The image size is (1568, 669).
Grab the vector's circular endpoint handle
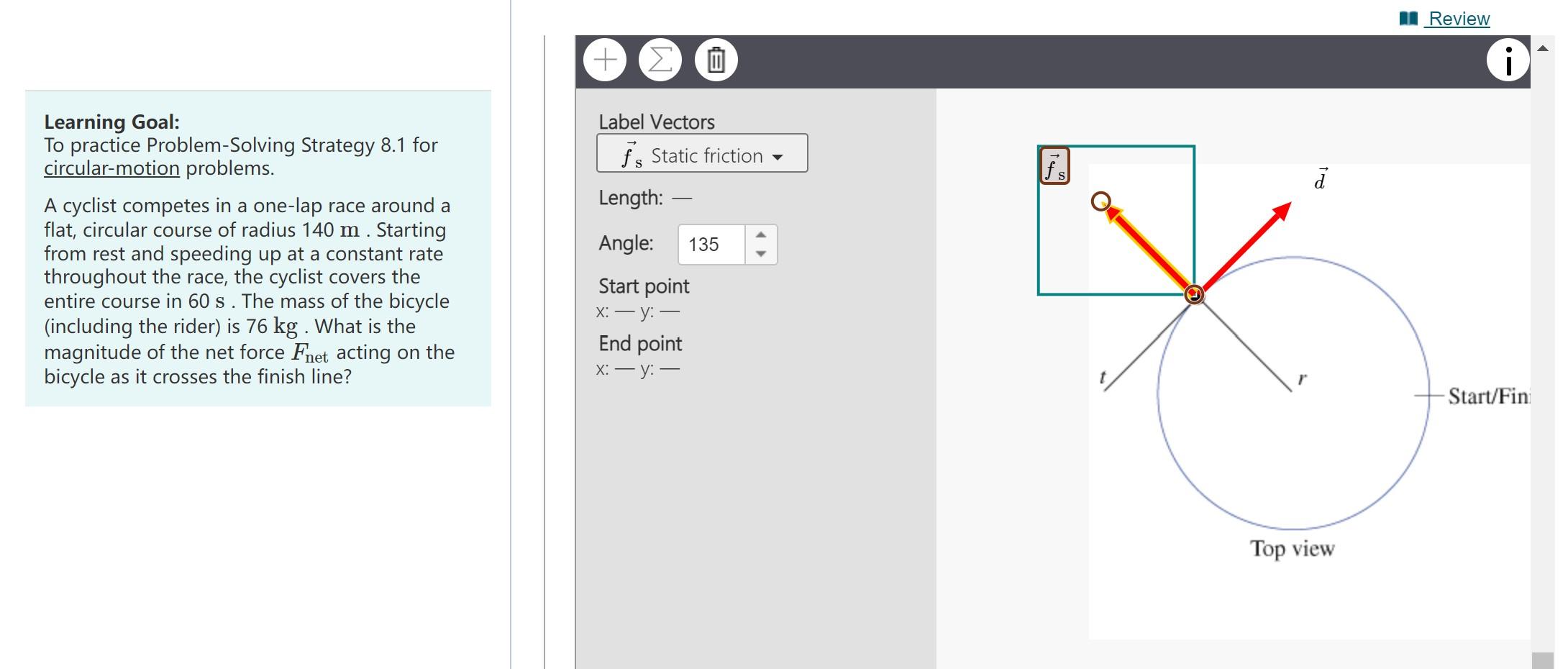pos(1100,203)
